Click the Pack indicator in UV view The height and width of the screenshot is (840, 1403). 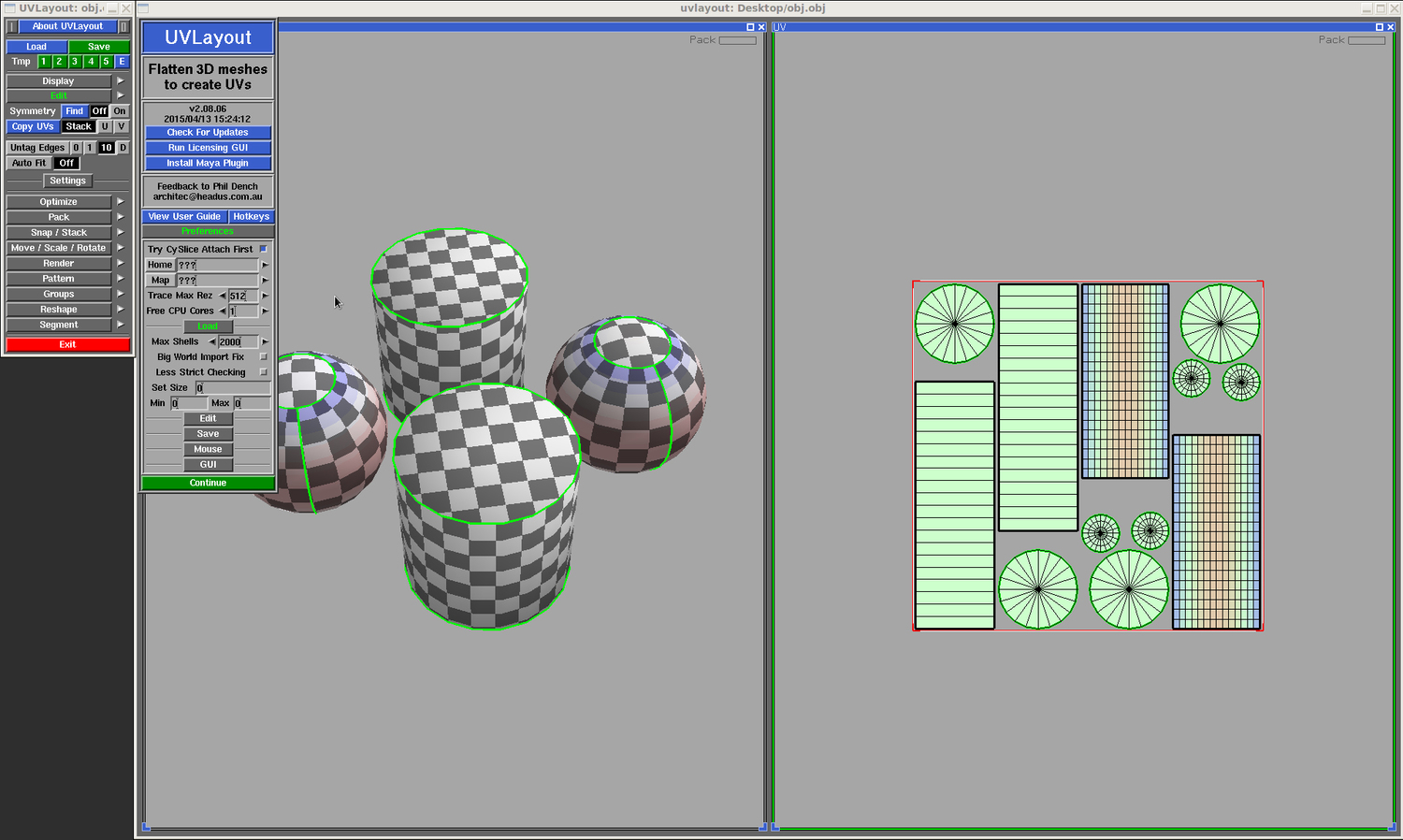tap(1367, 40)
